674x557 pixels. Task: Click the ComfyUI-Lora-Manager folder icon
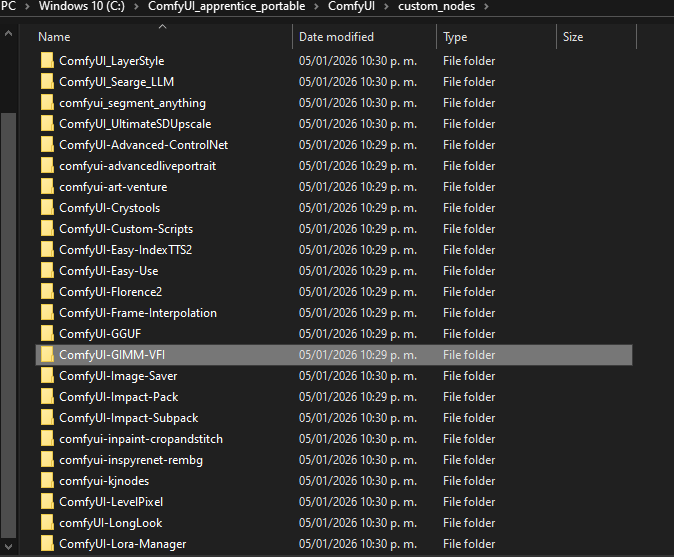point(47,544)
